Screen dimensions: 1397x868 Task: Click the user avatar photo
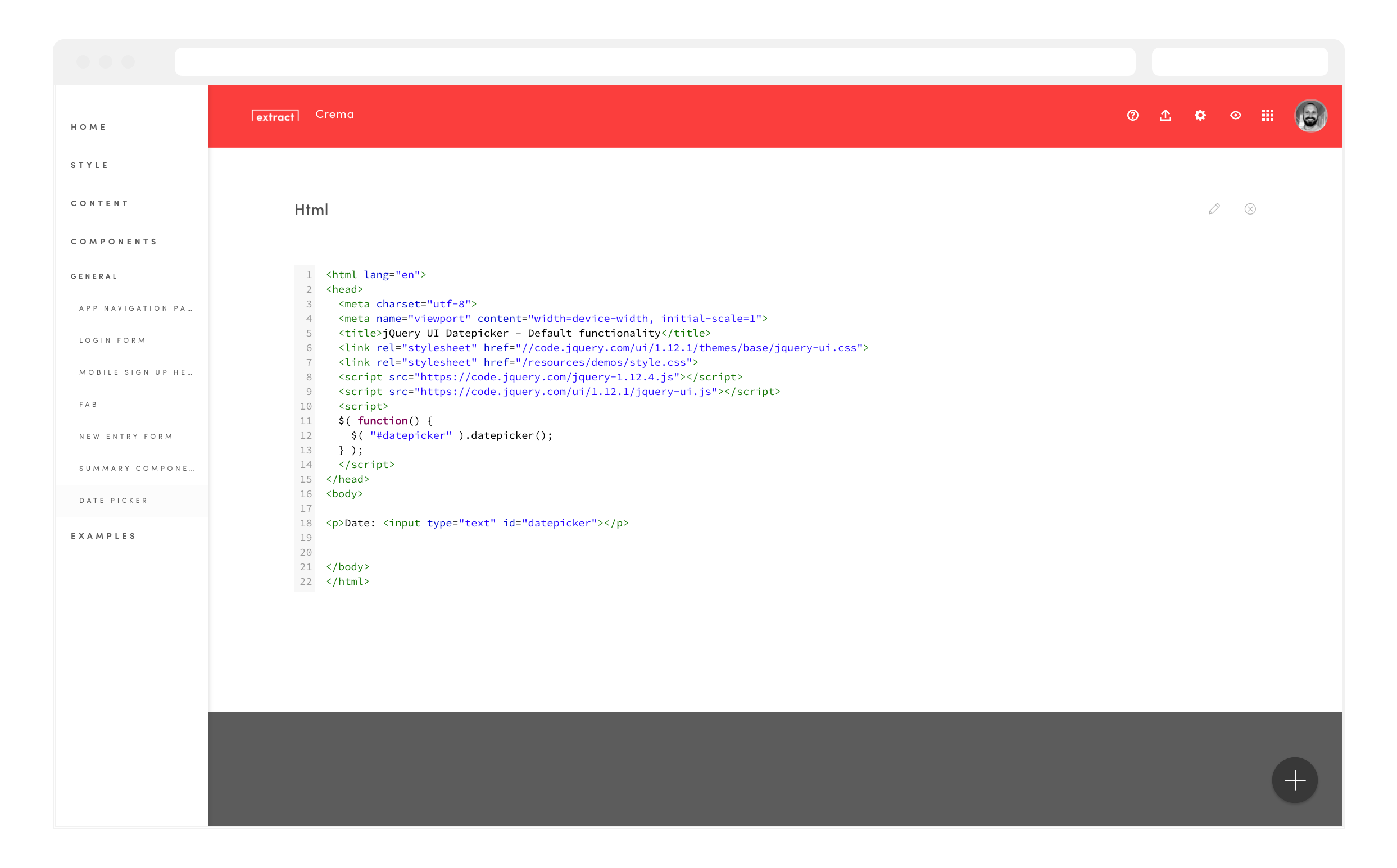pos(1310,115)
